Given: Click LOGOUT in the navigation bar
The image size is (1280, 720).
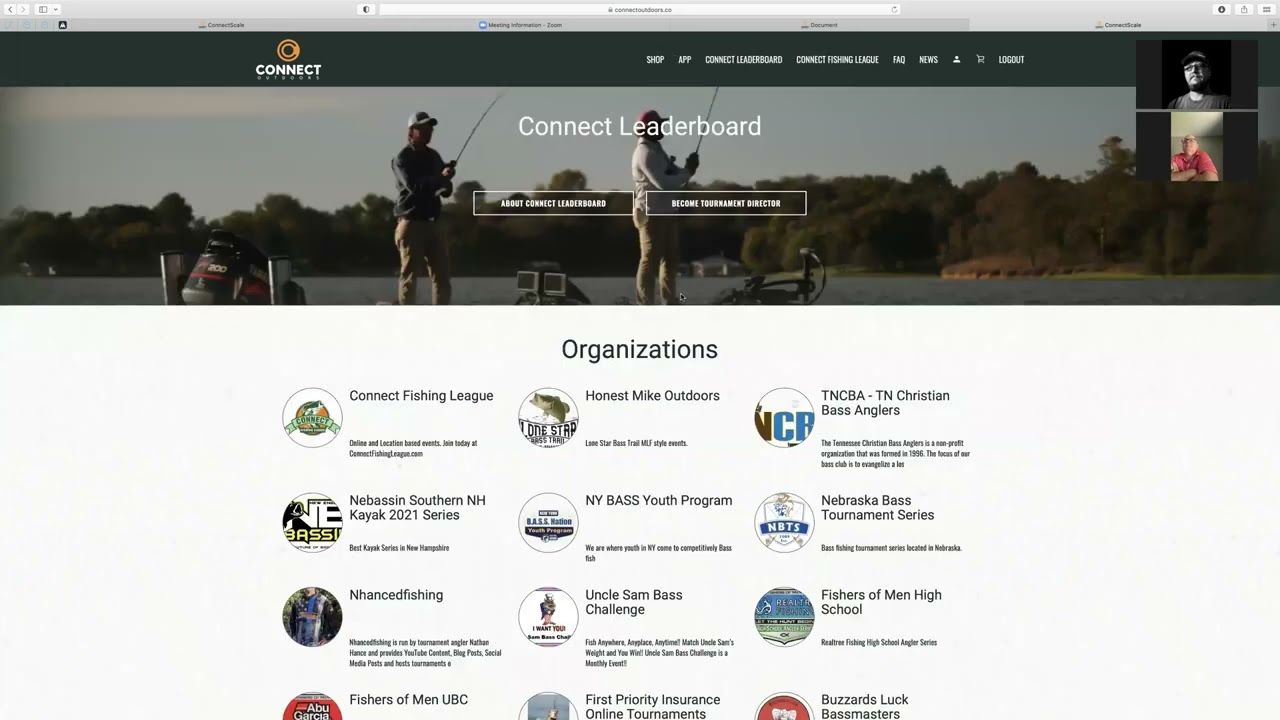Looking at the screenshot, I should (1011, 59).
